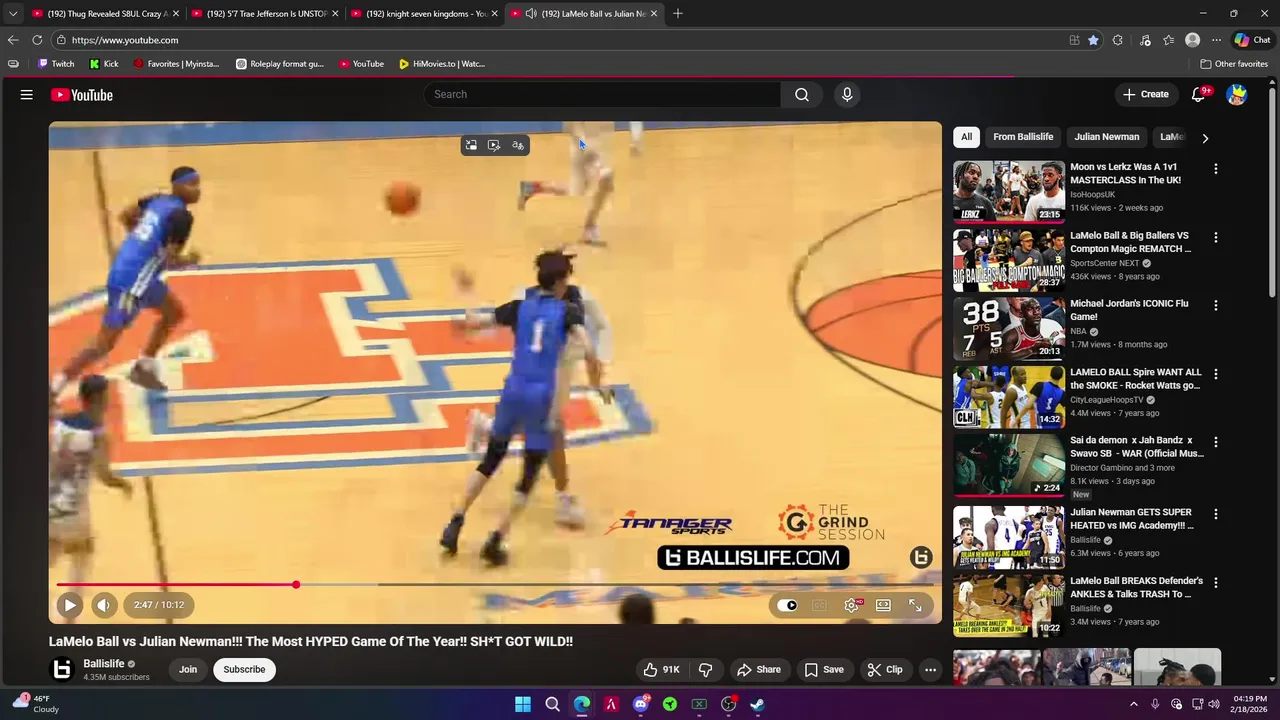Open Steam from taskbar
Screen dimensions: 1280x720
tap(757, 704)
